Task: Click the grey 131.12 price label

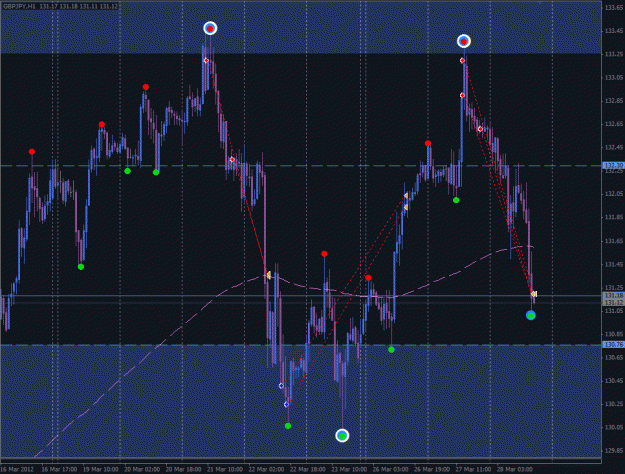Action: [613, 303]
